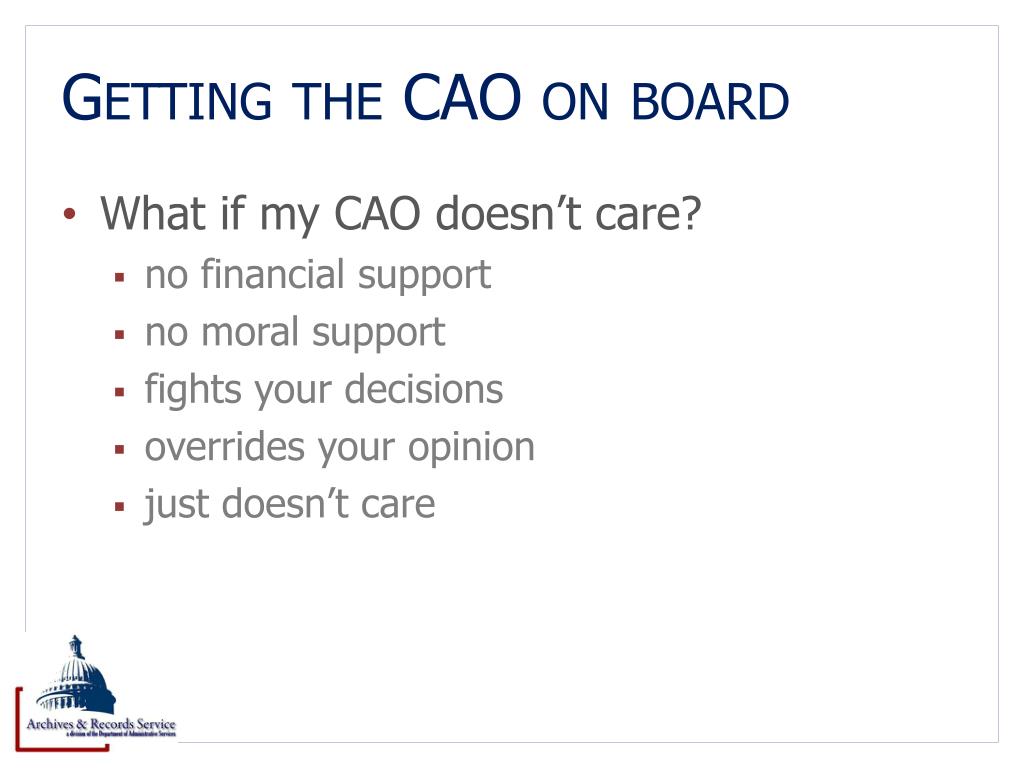Viewport: 1024px width, 768px height.
Task: Click the square bullet beside 'overrides your opinion'
Action: click(119, 449)
